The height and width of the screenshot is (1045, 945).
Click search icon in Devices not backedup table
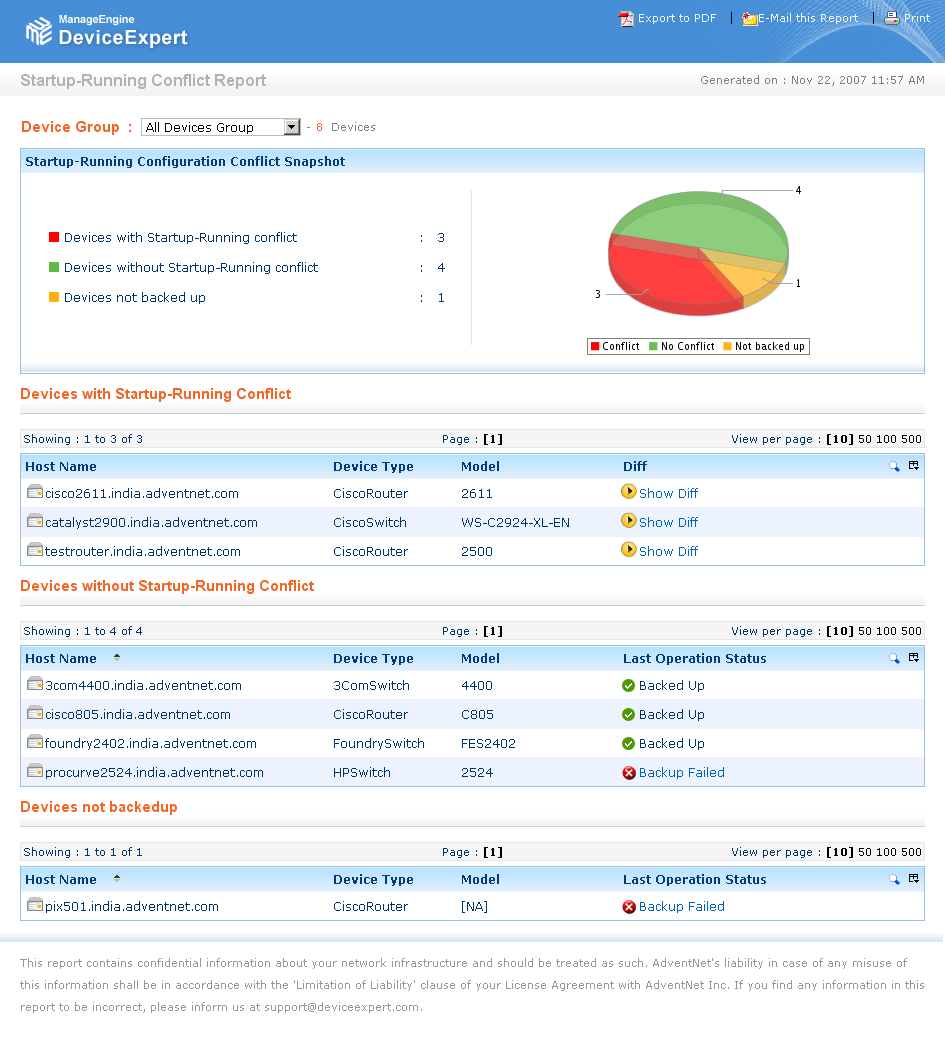click(894, 879)
